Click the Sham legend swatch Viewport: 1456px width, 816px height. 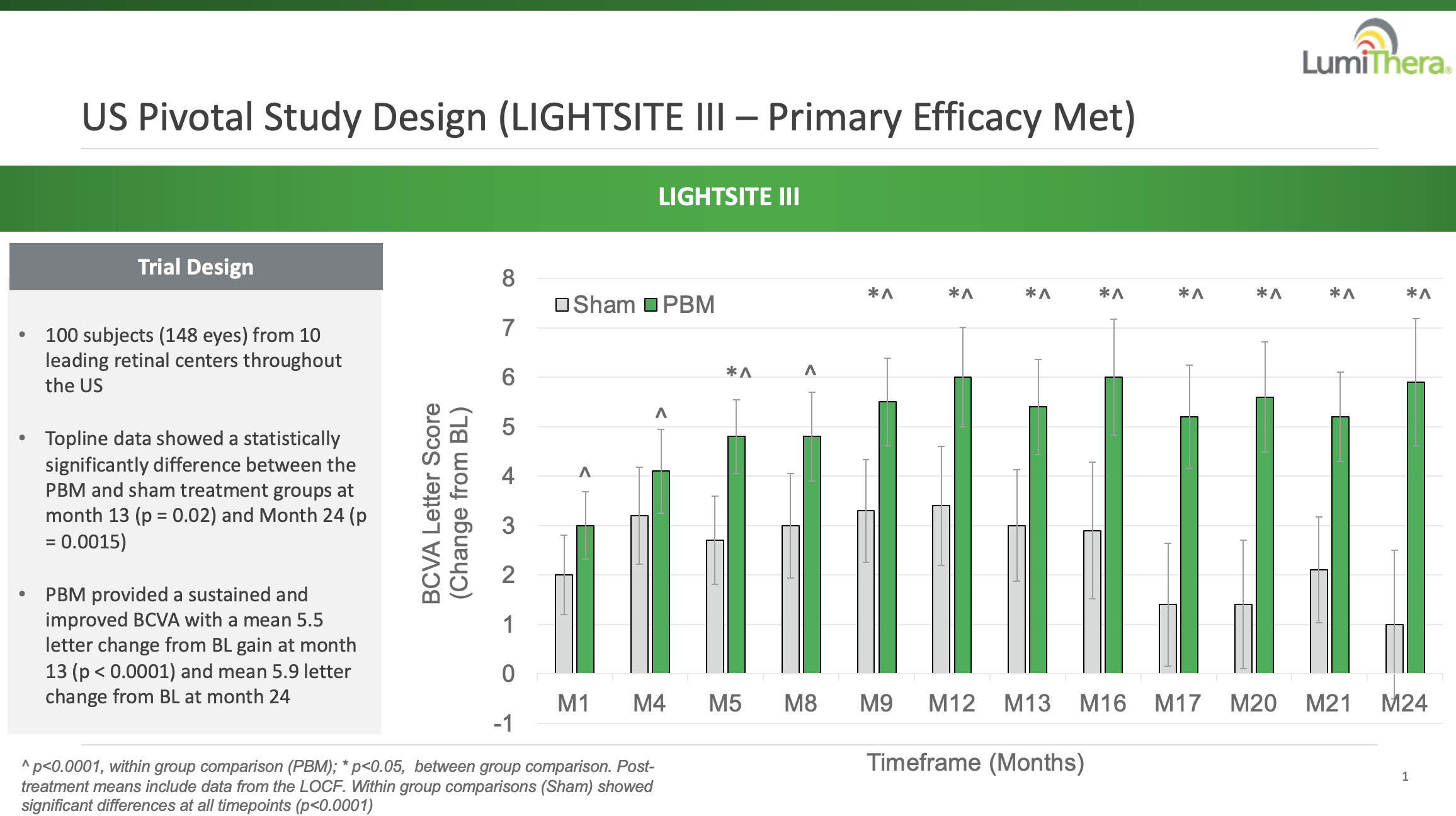[562, 305]
